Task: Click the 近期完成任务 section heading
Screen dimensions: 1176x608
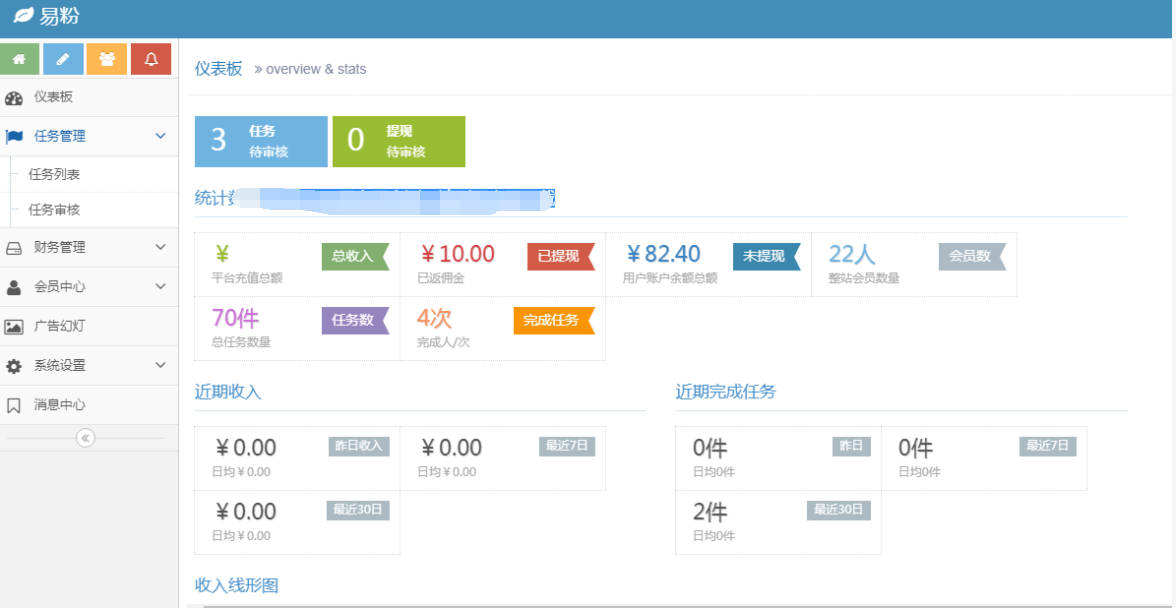Action: coord(725,391)
